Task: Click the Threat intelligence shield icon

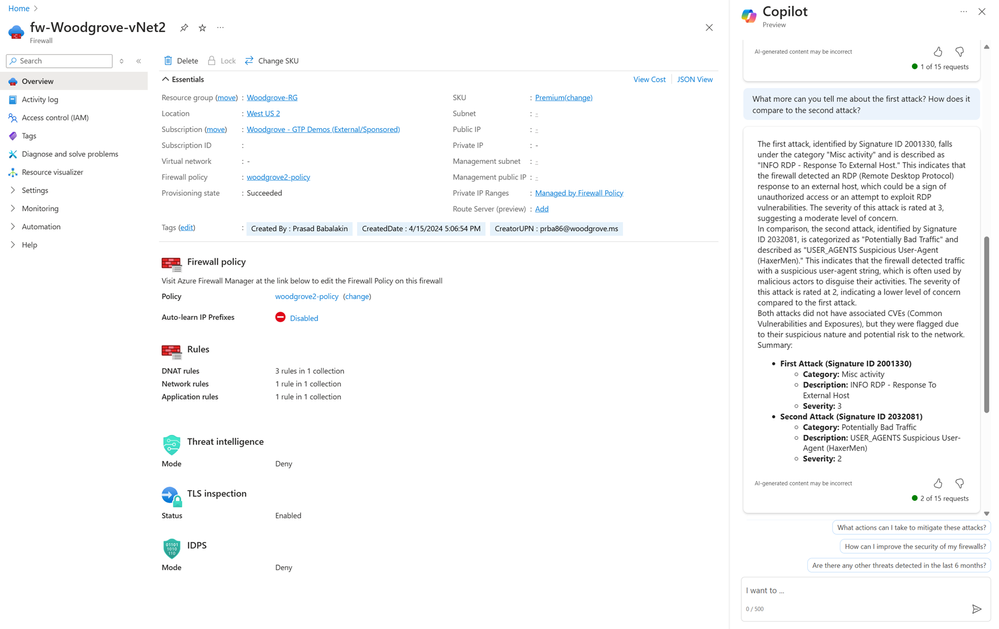Action: [171, 444]
